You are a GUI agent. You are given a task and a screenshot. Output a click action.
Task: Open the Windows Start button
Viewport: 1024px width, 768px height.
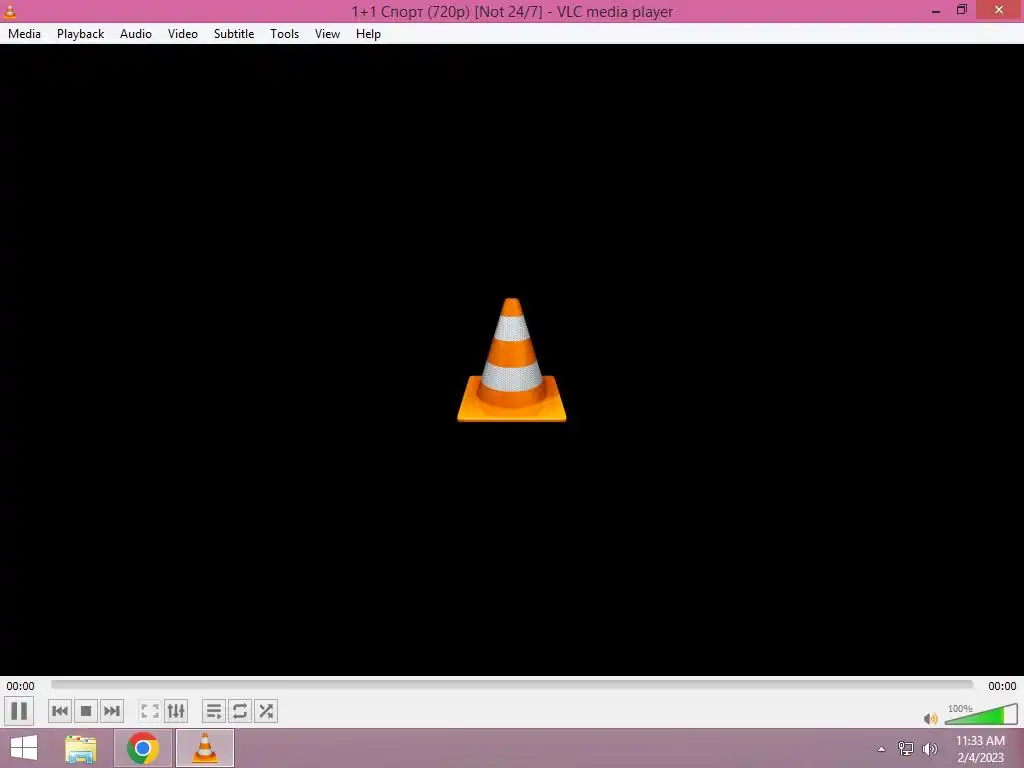(x=24, y=748)
